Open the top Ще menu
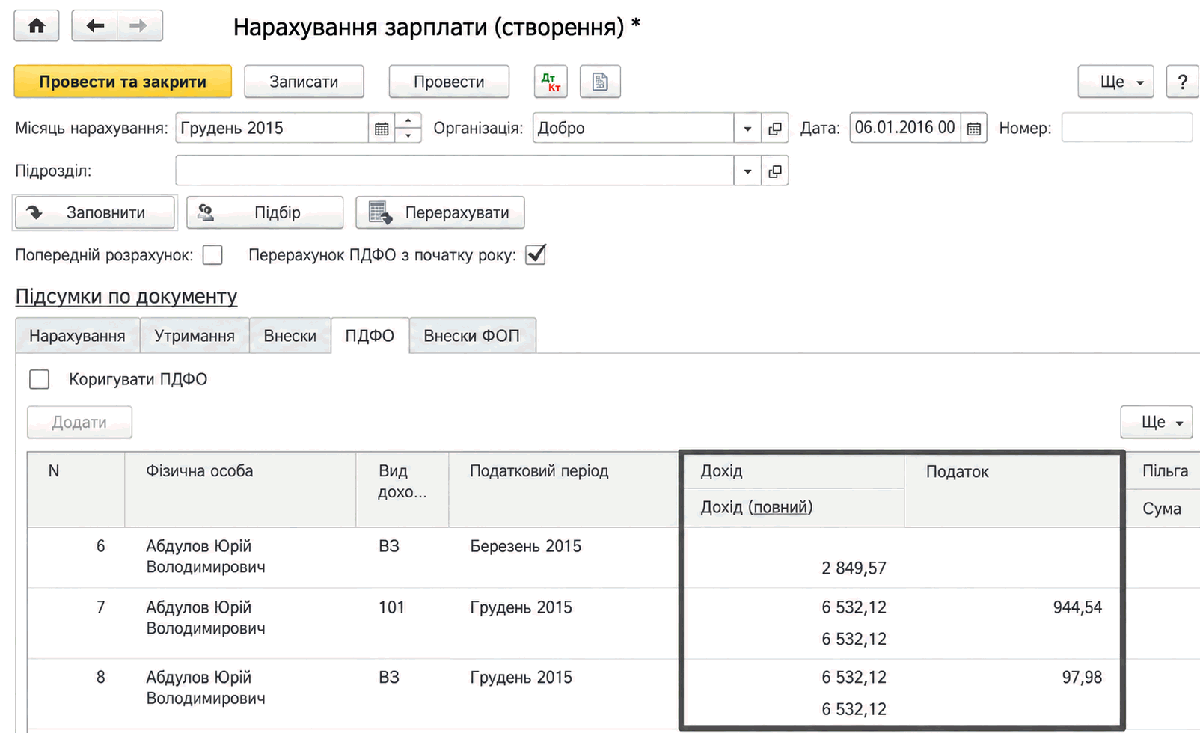 (1117, 82)
